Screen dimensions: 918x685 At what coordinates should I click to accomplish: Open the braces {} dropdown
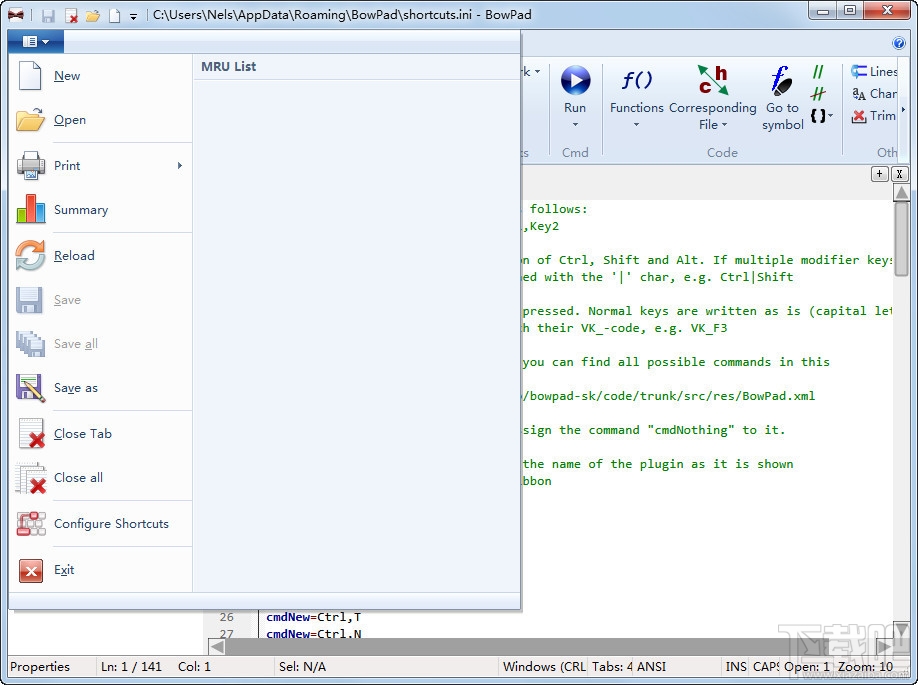pyautogui.click(x=821, y=116)
